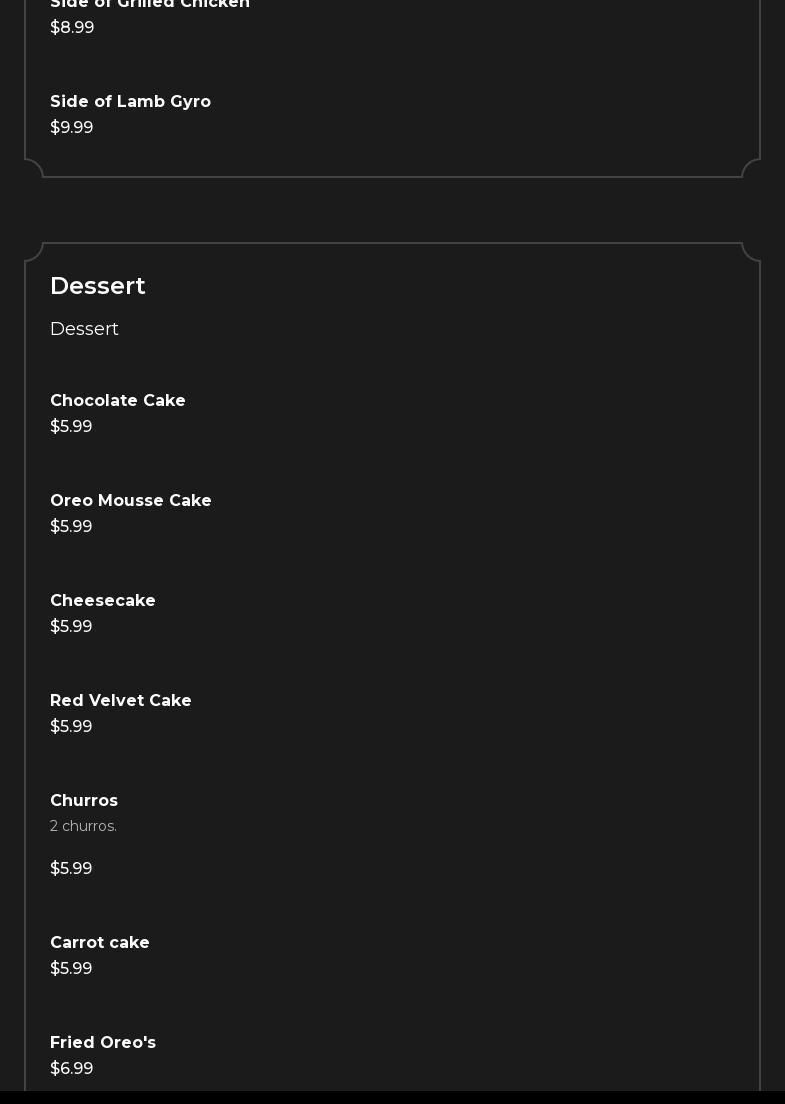The height and width of the screenshot is (1104, 785).
Task: Click the $8.99 Grilled Chicken side price
Action: pos(72,28)
